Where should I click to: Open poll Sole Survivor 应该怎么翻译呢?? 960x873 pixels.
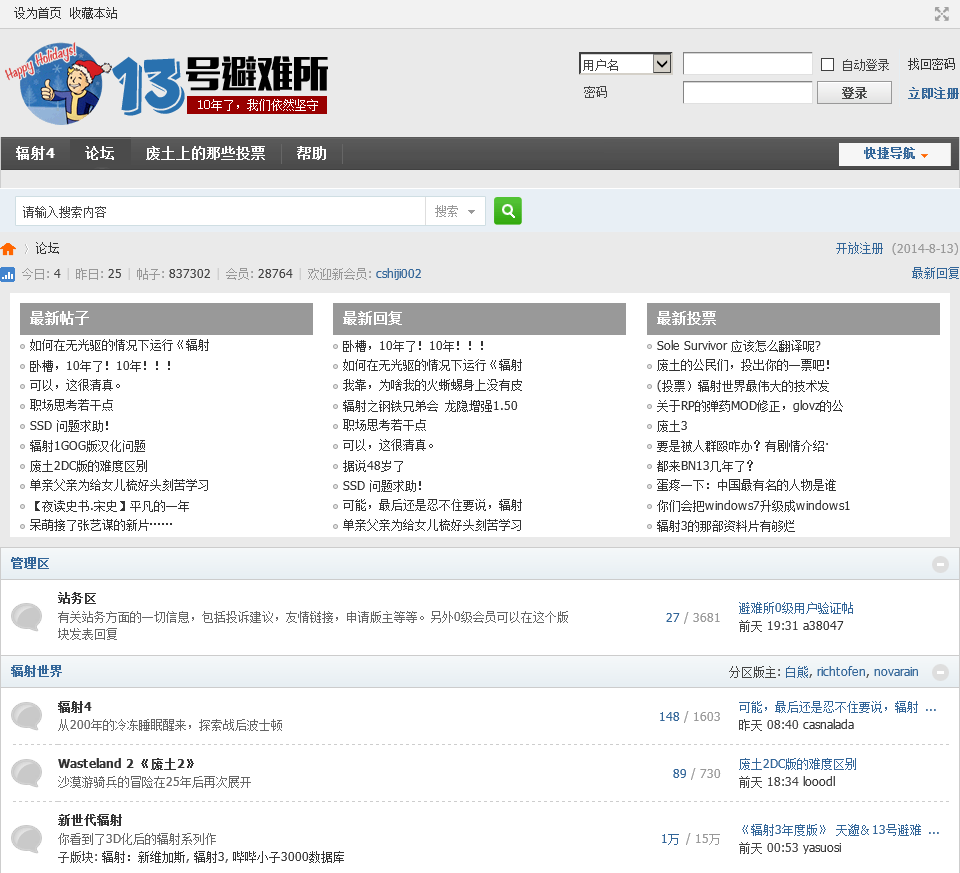click(x=738, y=346)
